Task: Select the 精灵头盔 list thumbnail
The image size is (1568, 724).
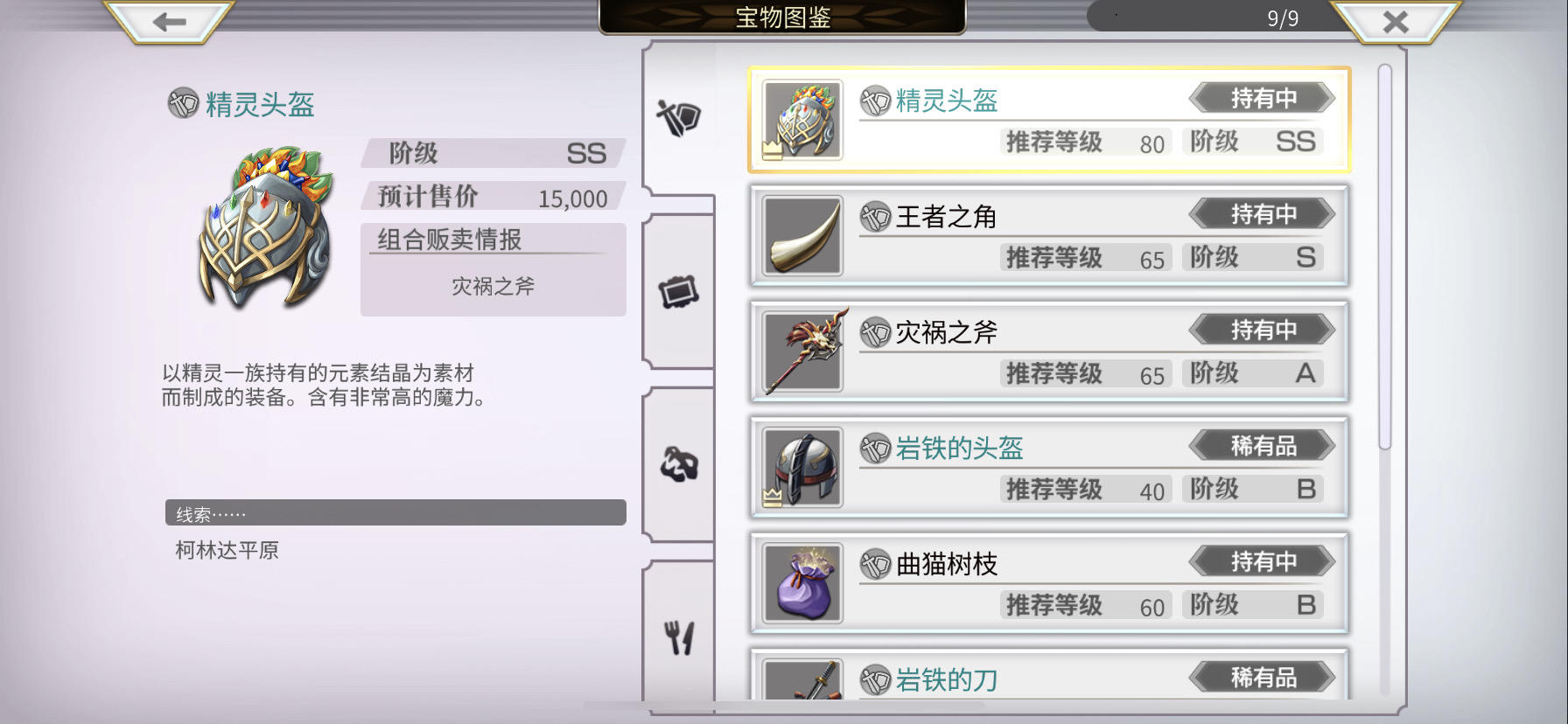Action: tap(802, 120)
